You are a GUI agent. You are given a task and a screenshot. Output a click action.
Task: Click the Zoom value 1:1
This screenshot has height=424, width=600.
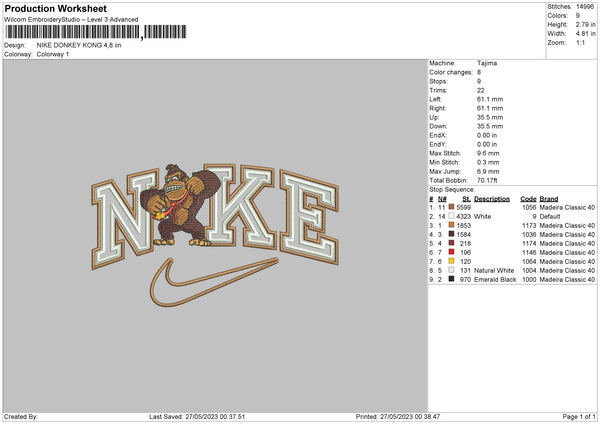(580, 42)
